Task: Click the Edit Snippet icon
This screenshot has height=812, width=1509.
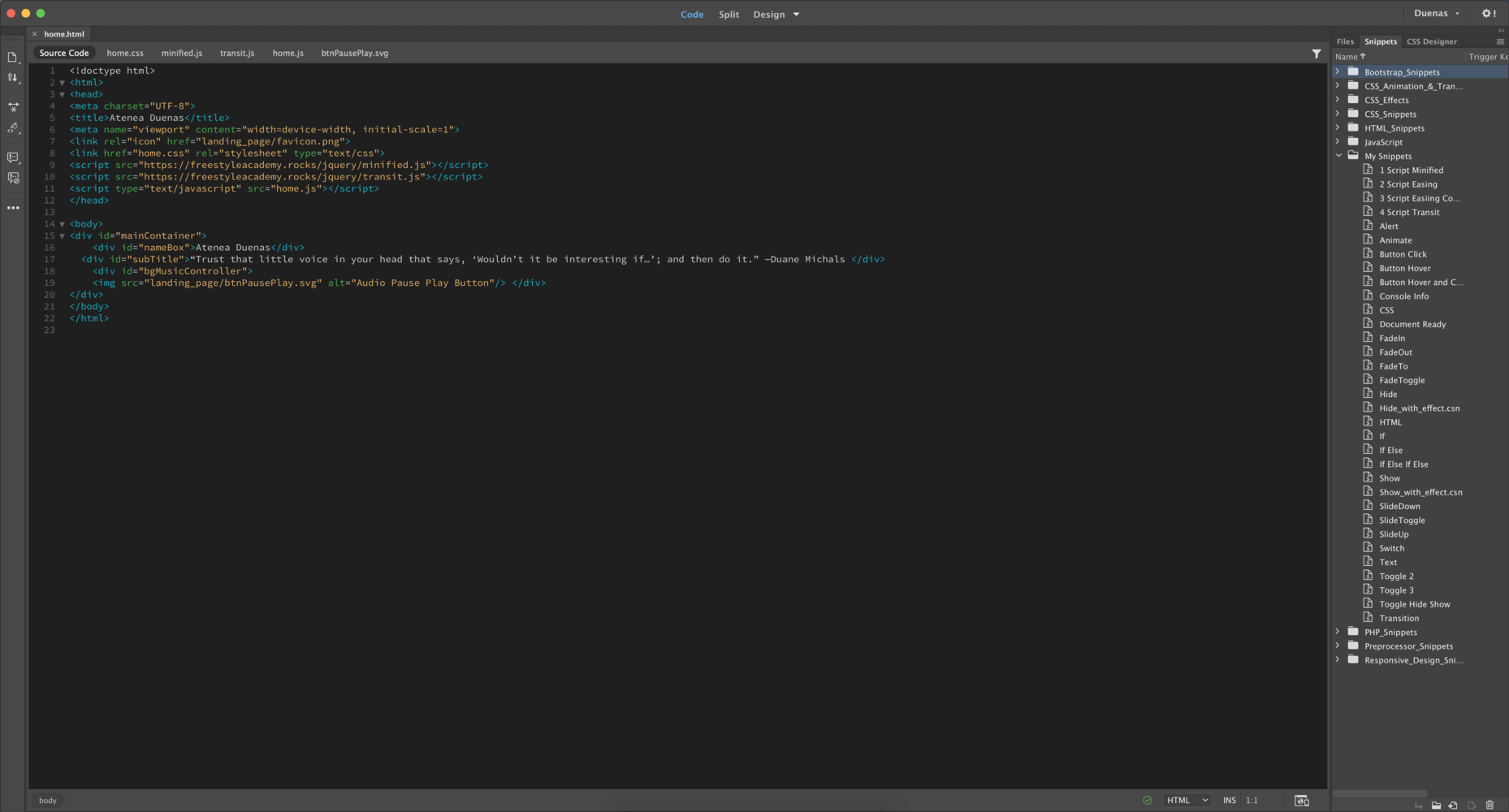Action: pos(1472,806)
